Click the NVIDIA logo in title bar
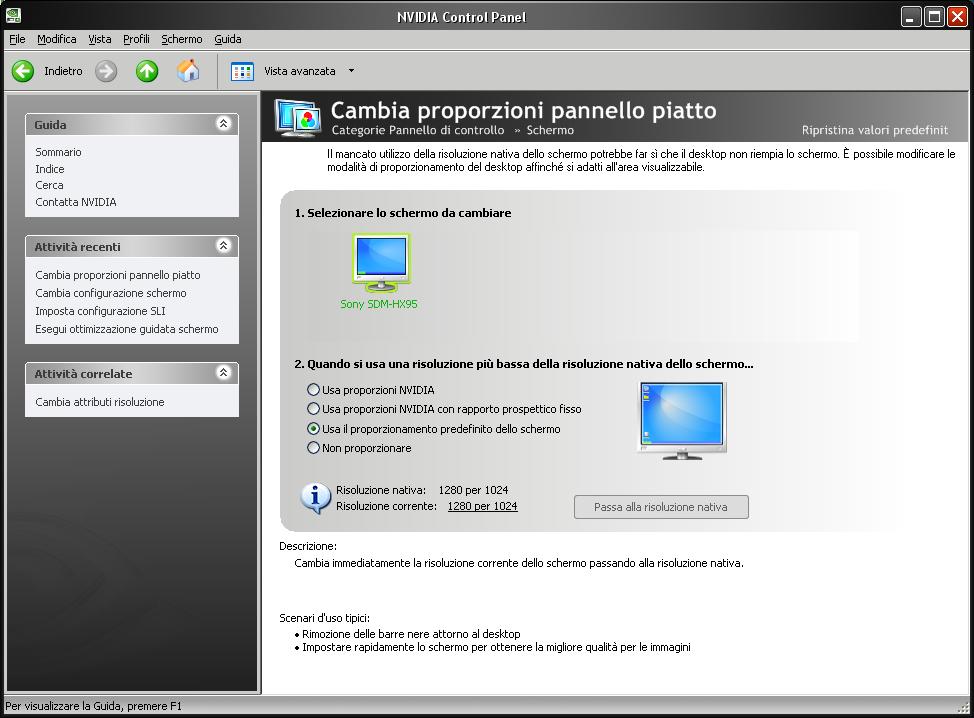The width and height of the screenshot is (974, 718). pos(13,15)
